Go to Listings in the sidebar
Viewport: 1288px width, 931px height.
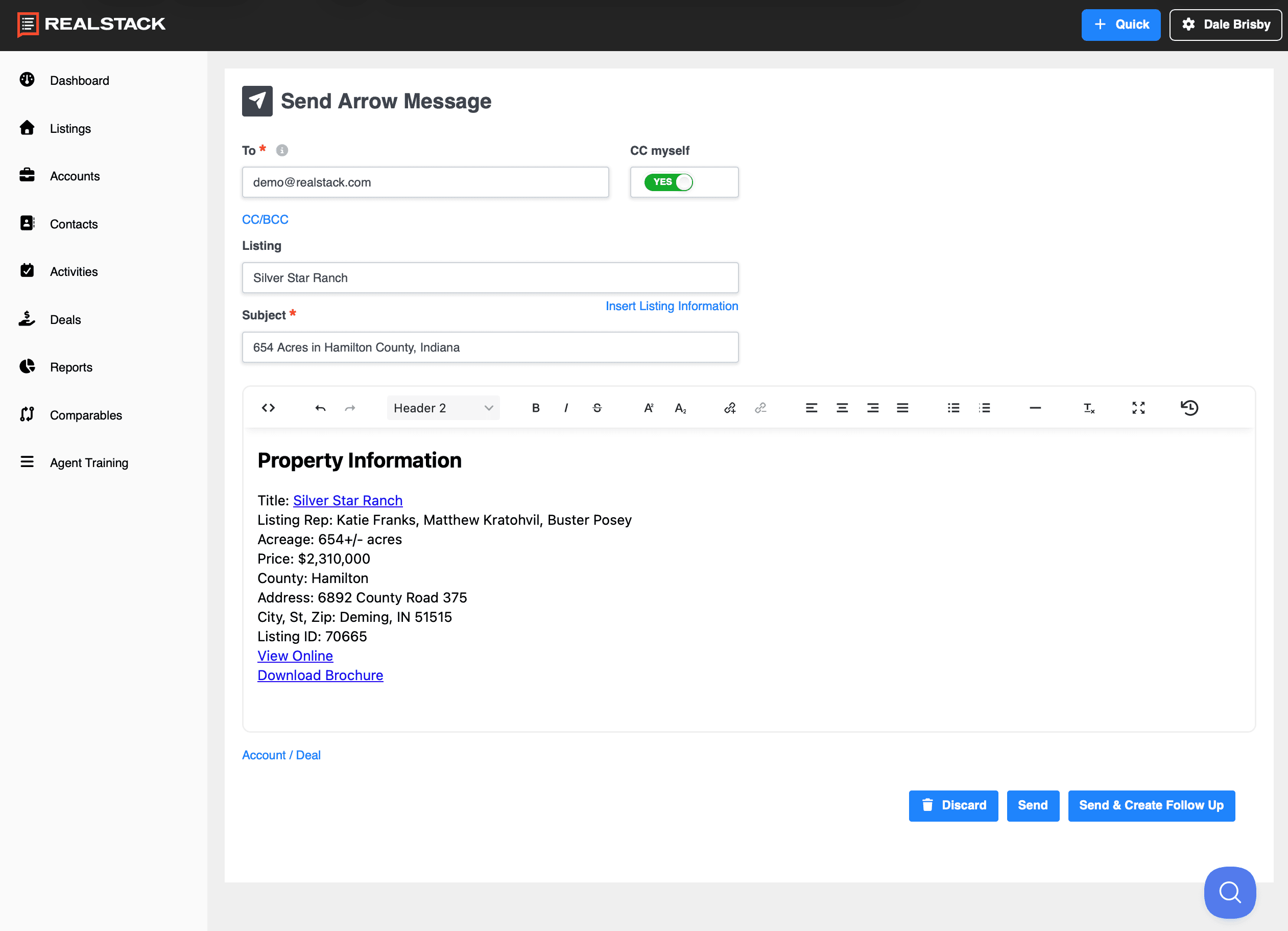coord(70,128)
